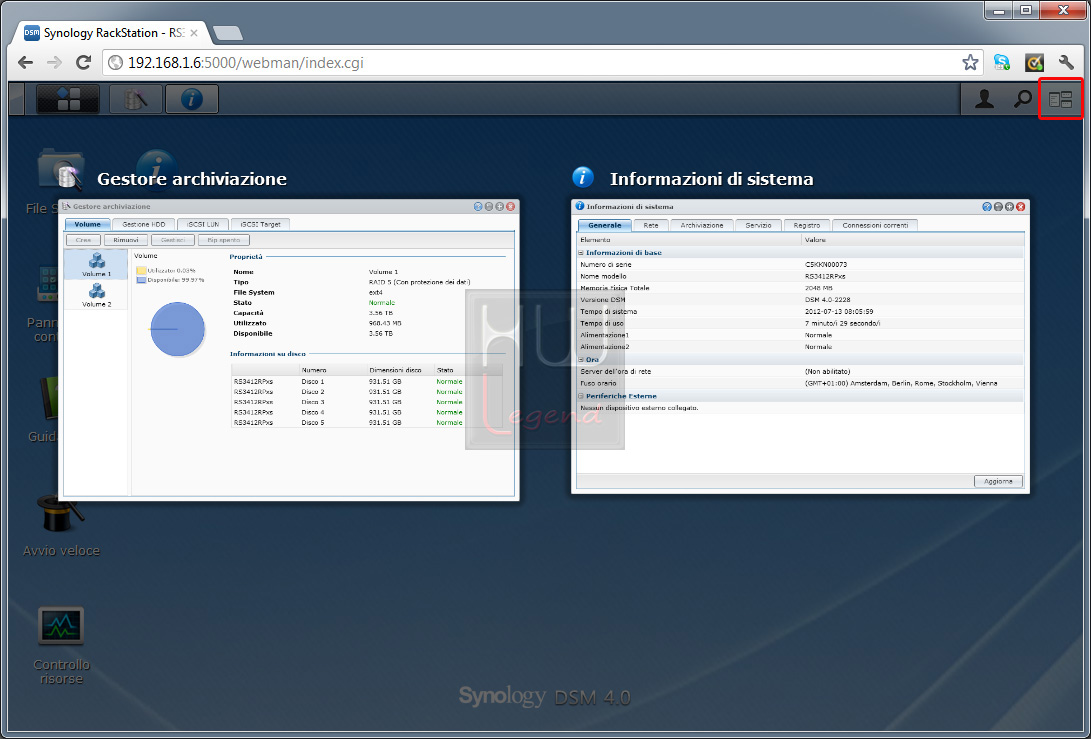Switch to the Generale tab

(605, 225)
